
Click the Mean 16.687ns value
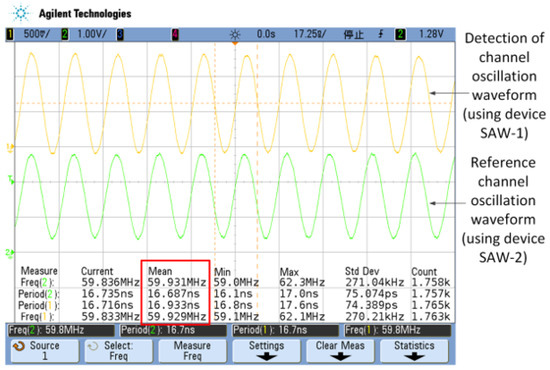173,294
